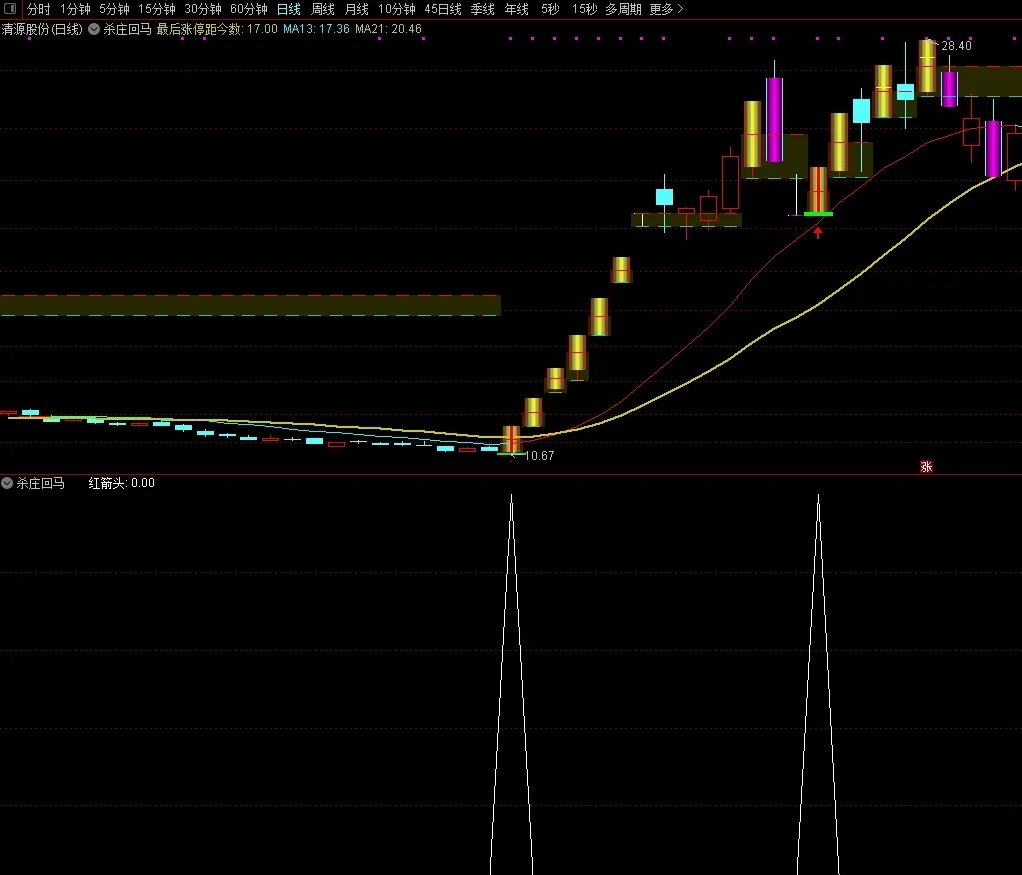Switch to 周线 weekly chart
Image resolution: width=1022 pixels, height=875 pixels.
(323, 9)
